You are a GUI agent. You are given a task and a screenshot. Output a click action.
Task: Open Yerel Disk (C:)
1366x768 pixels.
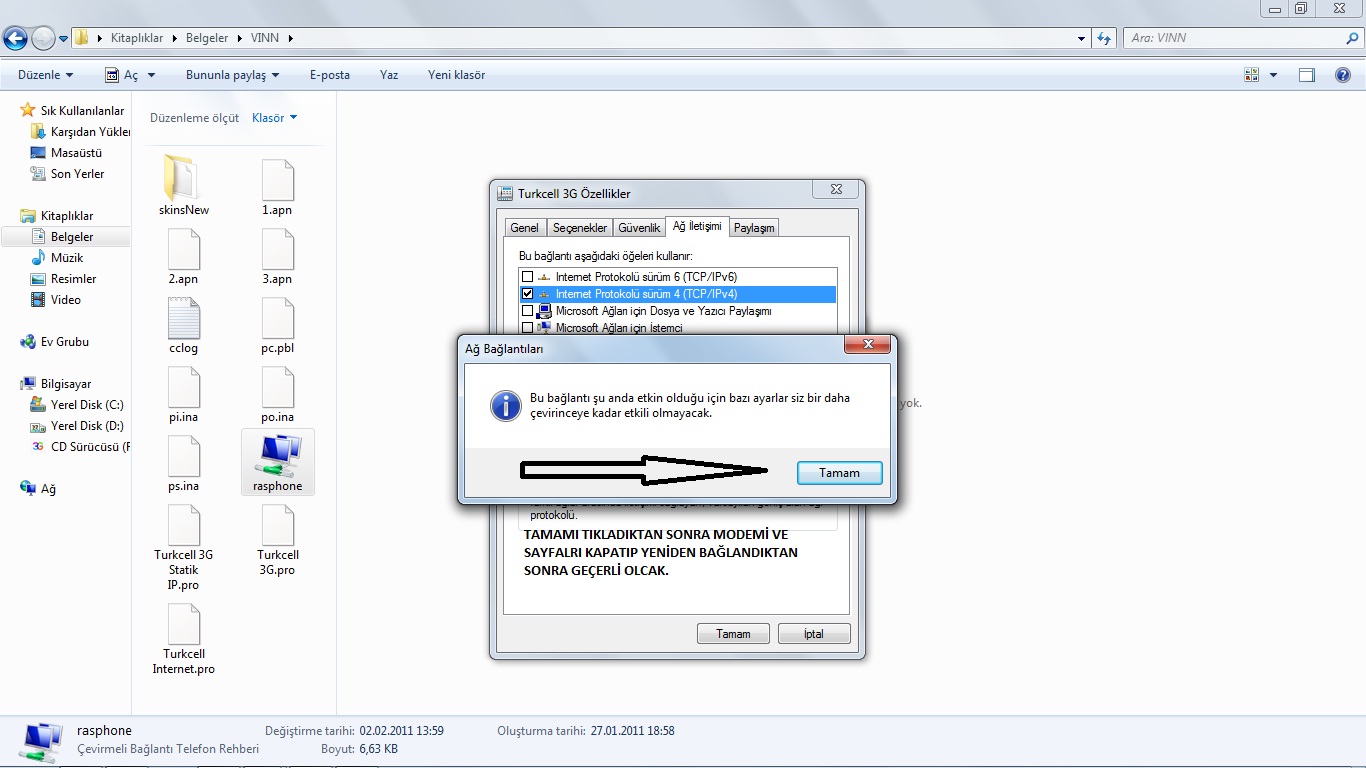click(x=87, y=405)
